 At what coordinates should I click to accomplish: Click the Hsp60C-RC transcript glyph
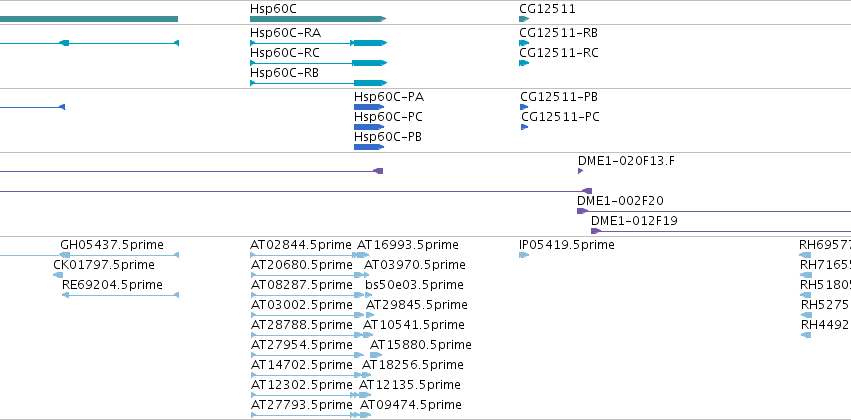(318, 63)
